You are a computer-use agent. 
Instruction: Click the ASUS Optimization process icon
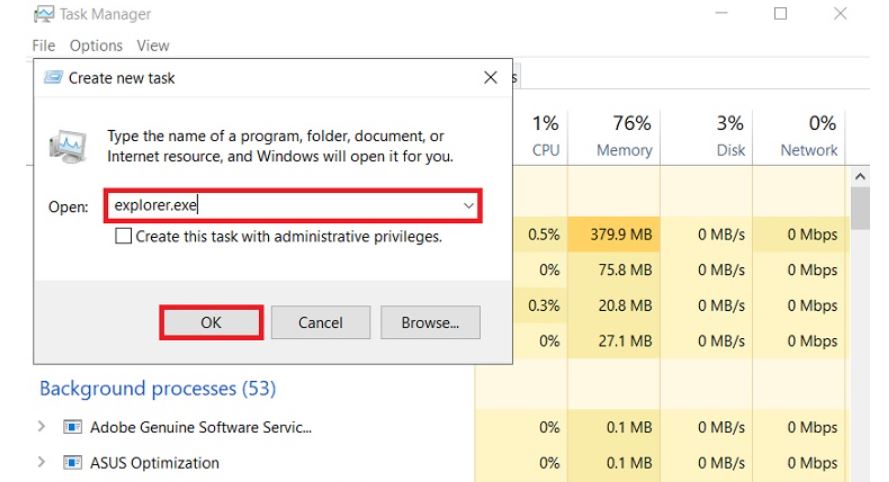coord(72,463)
